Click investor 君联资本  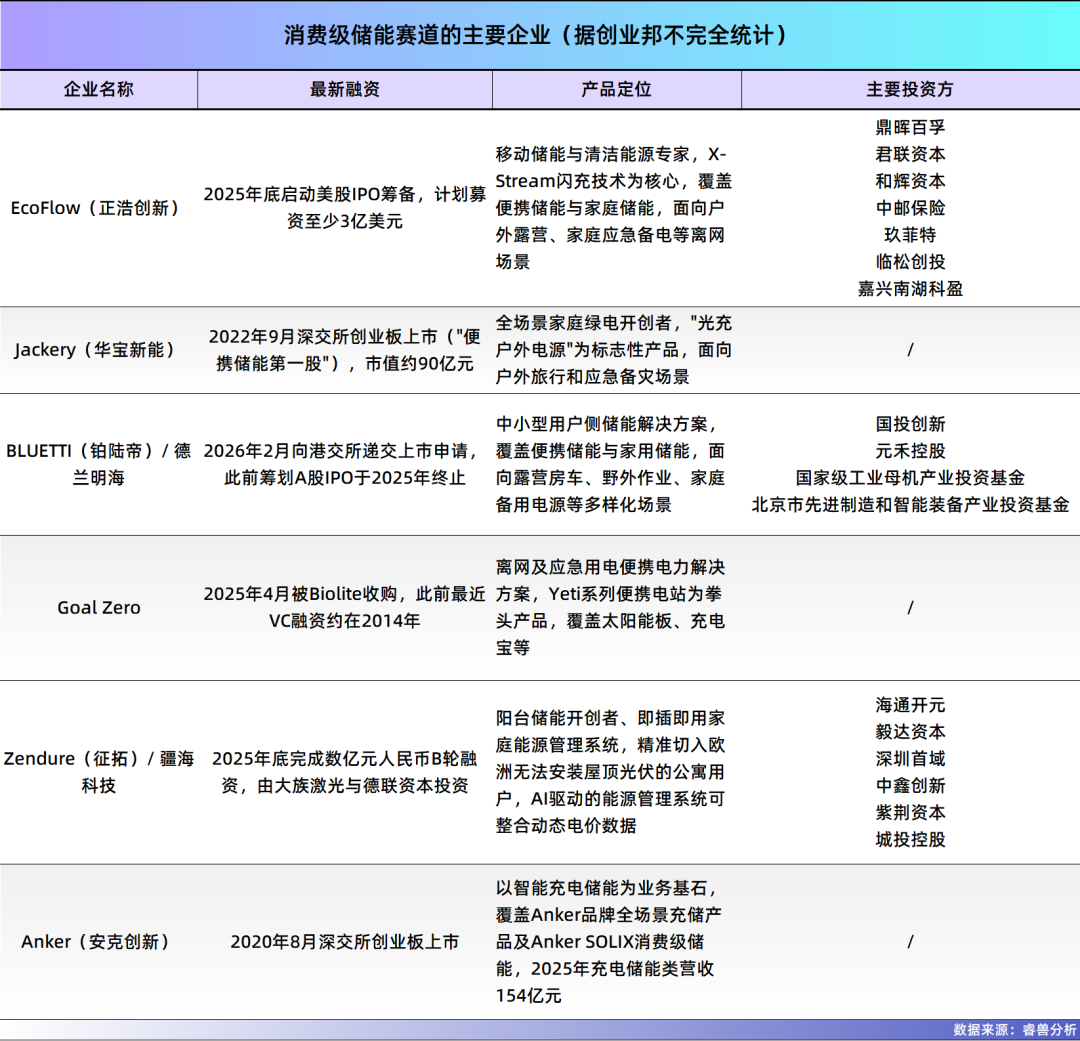910,154
